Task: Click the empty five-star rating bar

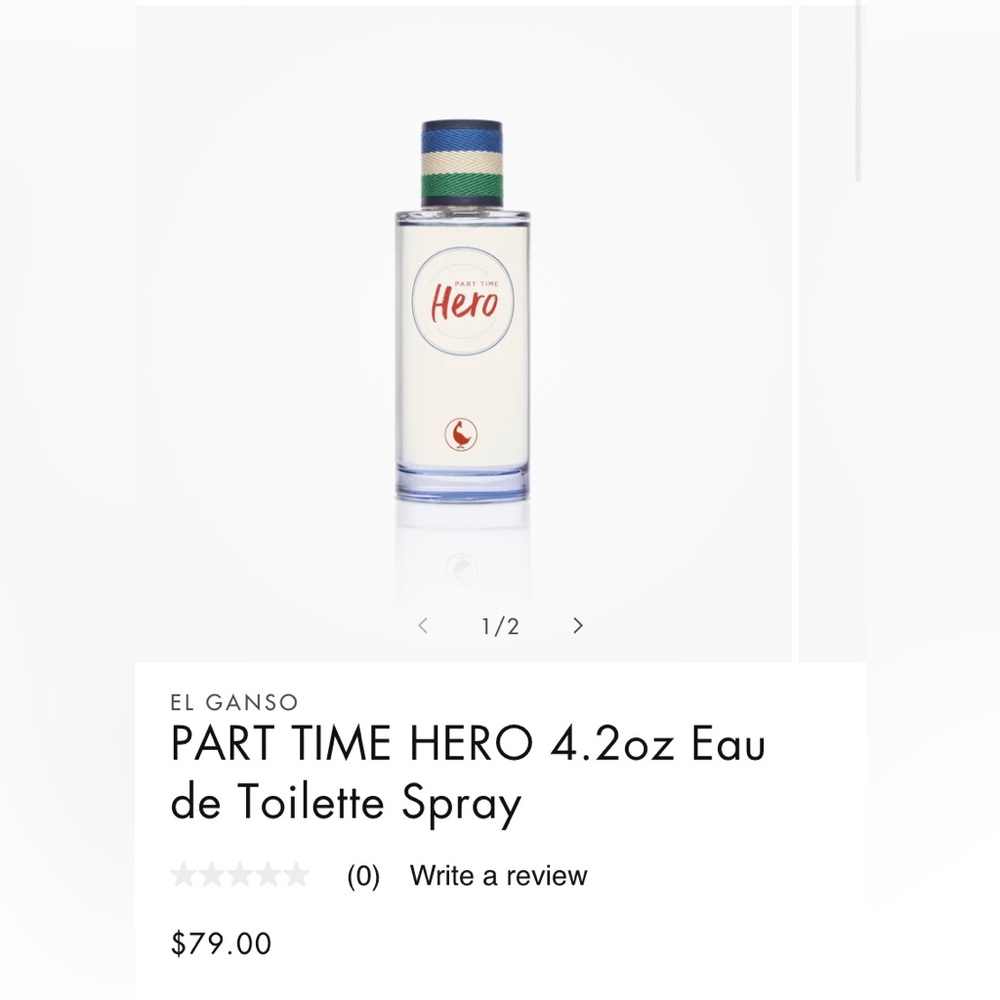Action: pyautogui.click(x=240, y=875)
